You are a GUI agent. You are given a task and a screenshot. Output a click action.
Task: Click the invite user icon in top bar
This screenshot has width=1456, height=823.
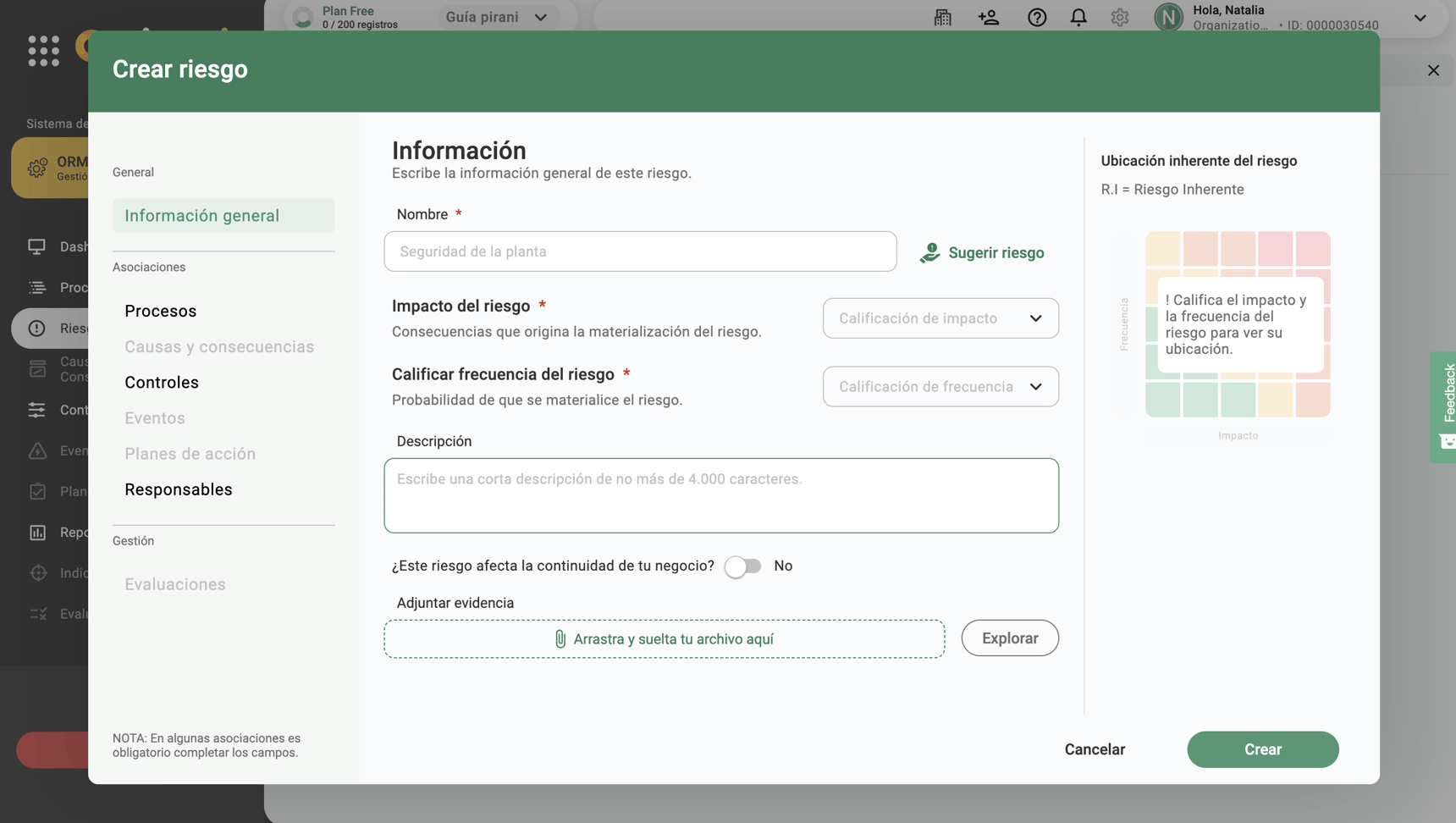(989, 17)
